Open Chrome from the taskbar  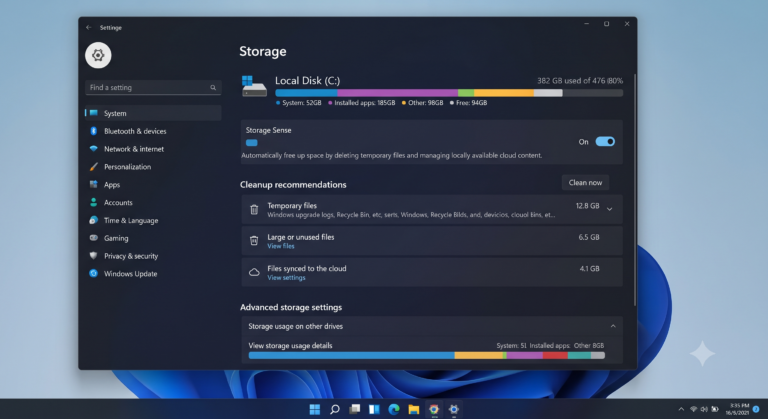pyautogui.click(x=434, y=409)
